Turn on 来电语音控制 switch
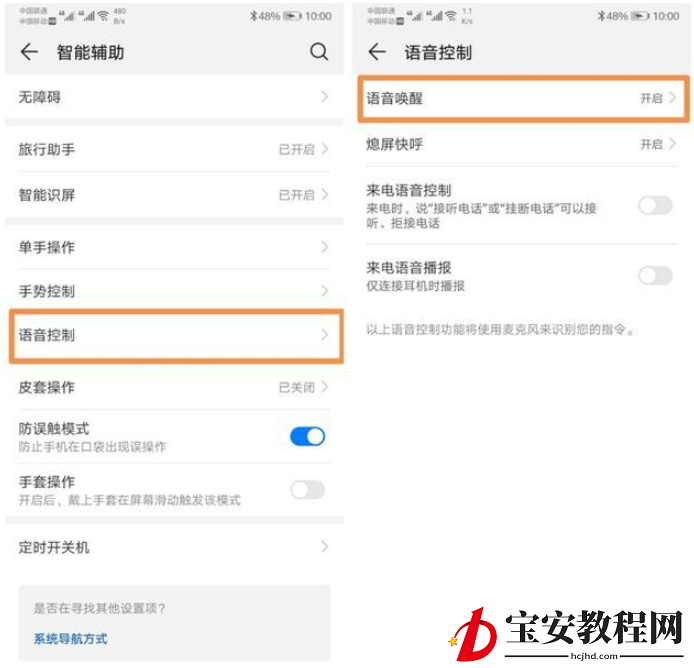 click(x=655, y=205)
